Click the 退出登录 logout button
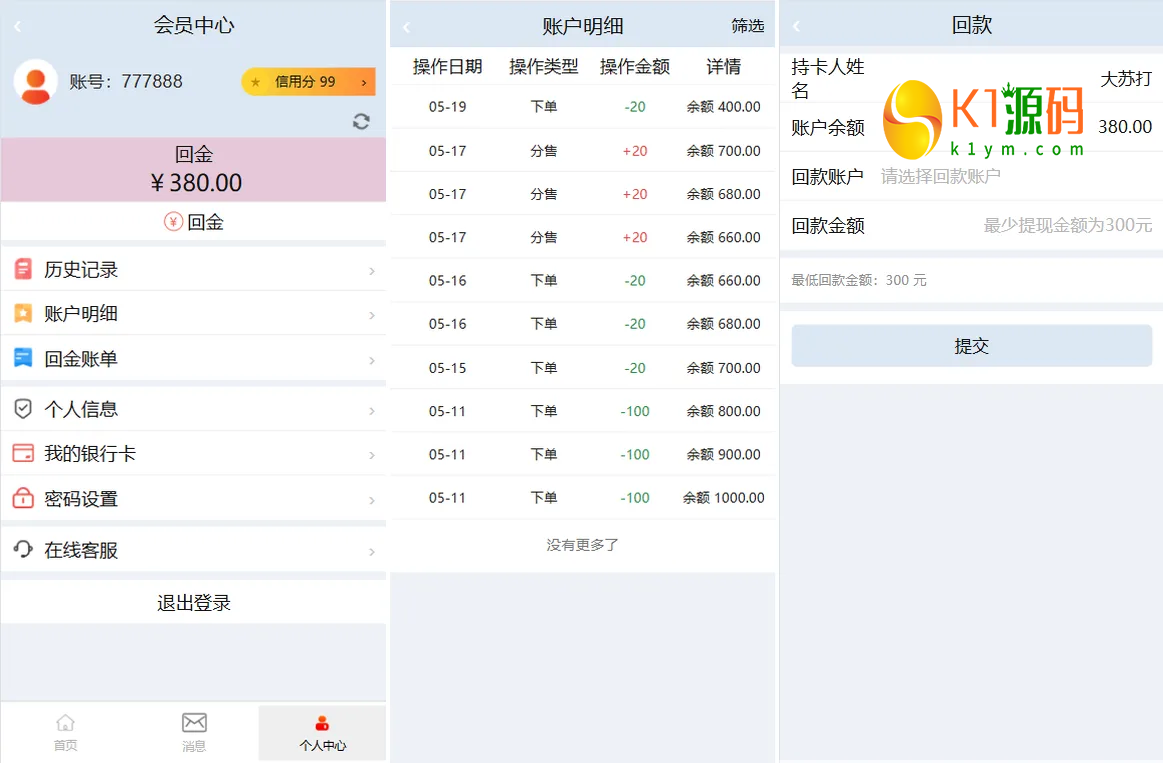Viewport: 1163px width, 763px height. pos(194,603)
